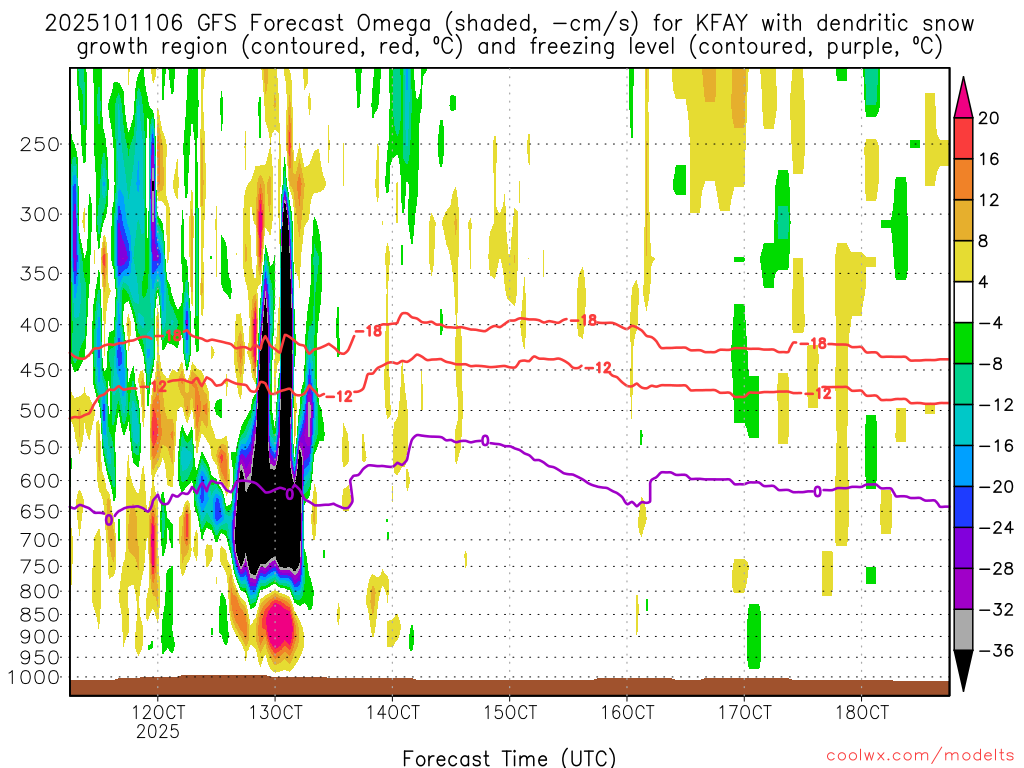1024x768 pixels.
Task: Click the 250 pressure level label
Action: pos(40,144)
